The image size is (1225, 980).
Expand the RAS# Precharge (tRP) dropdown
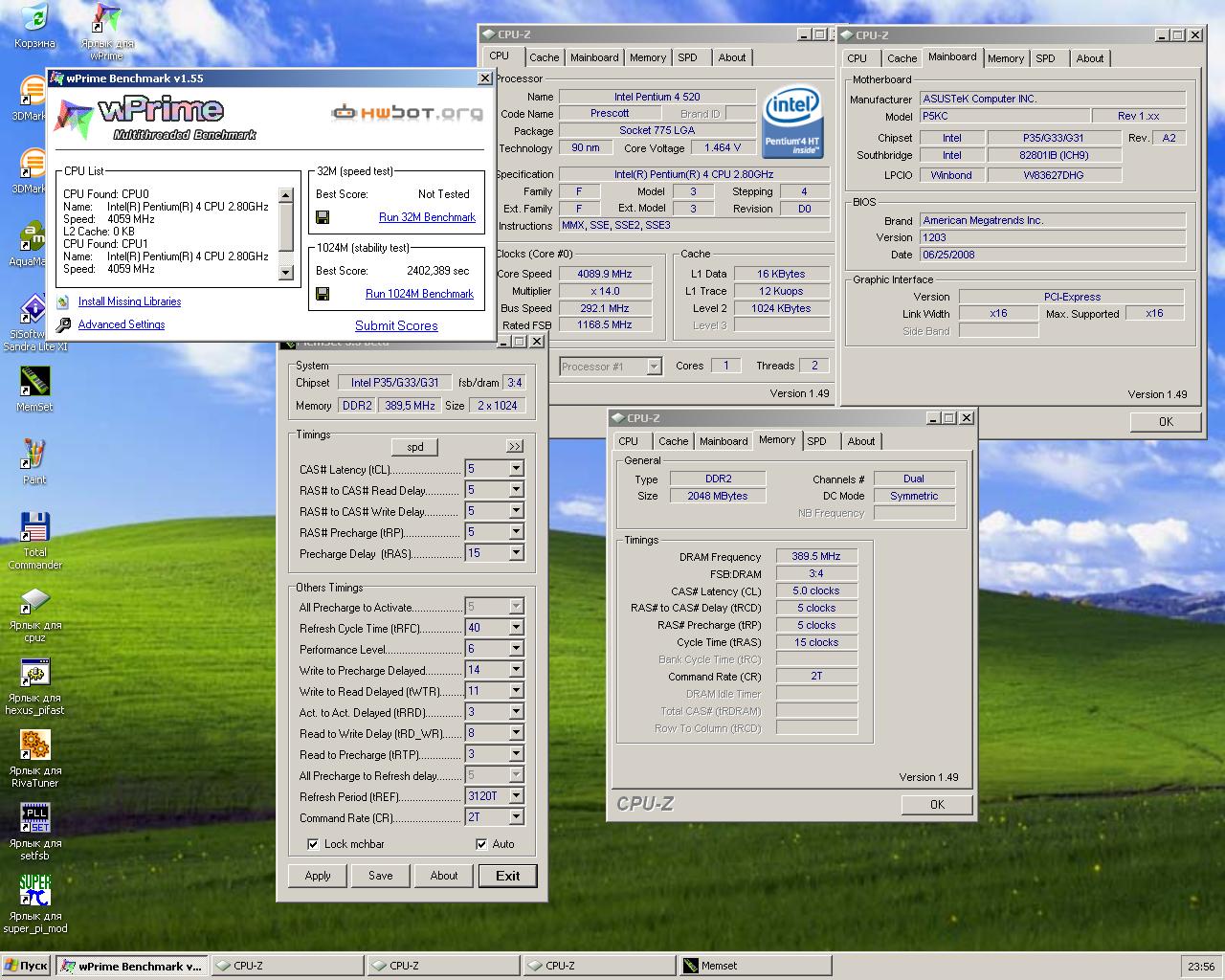coord(516,532)
